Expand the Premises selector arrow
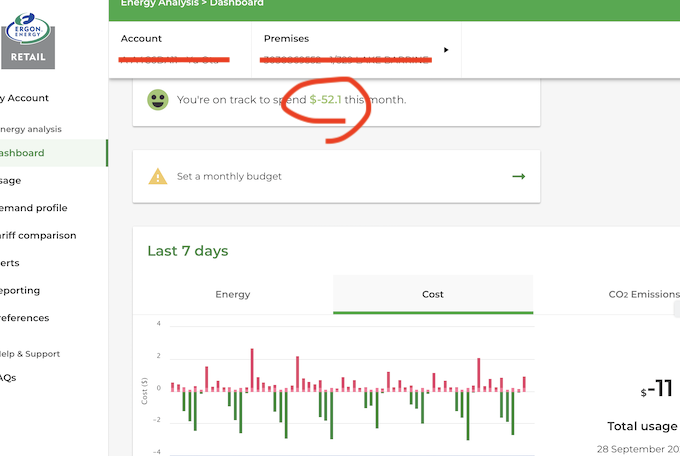This screenshot has width=680, height=456. click(446, 49)
